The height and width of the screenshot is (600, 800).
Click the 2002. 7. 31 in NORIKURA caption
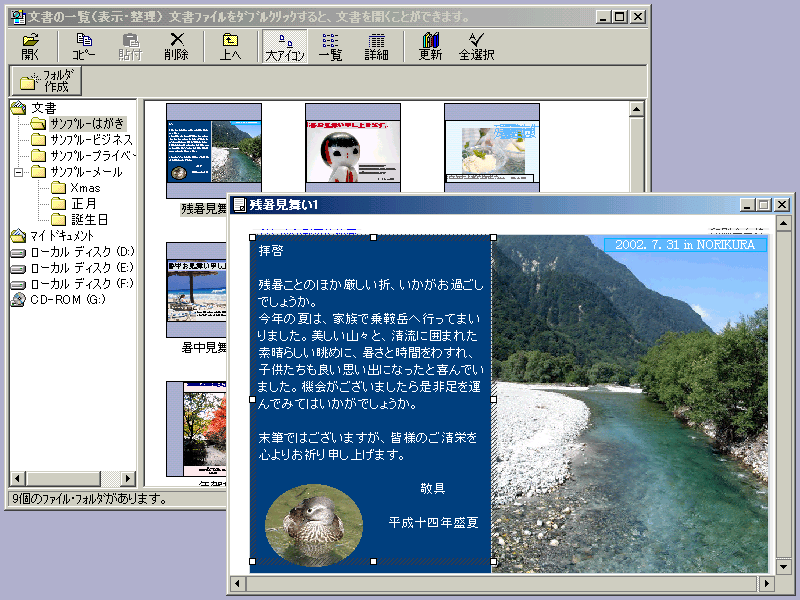click(685, 244)
